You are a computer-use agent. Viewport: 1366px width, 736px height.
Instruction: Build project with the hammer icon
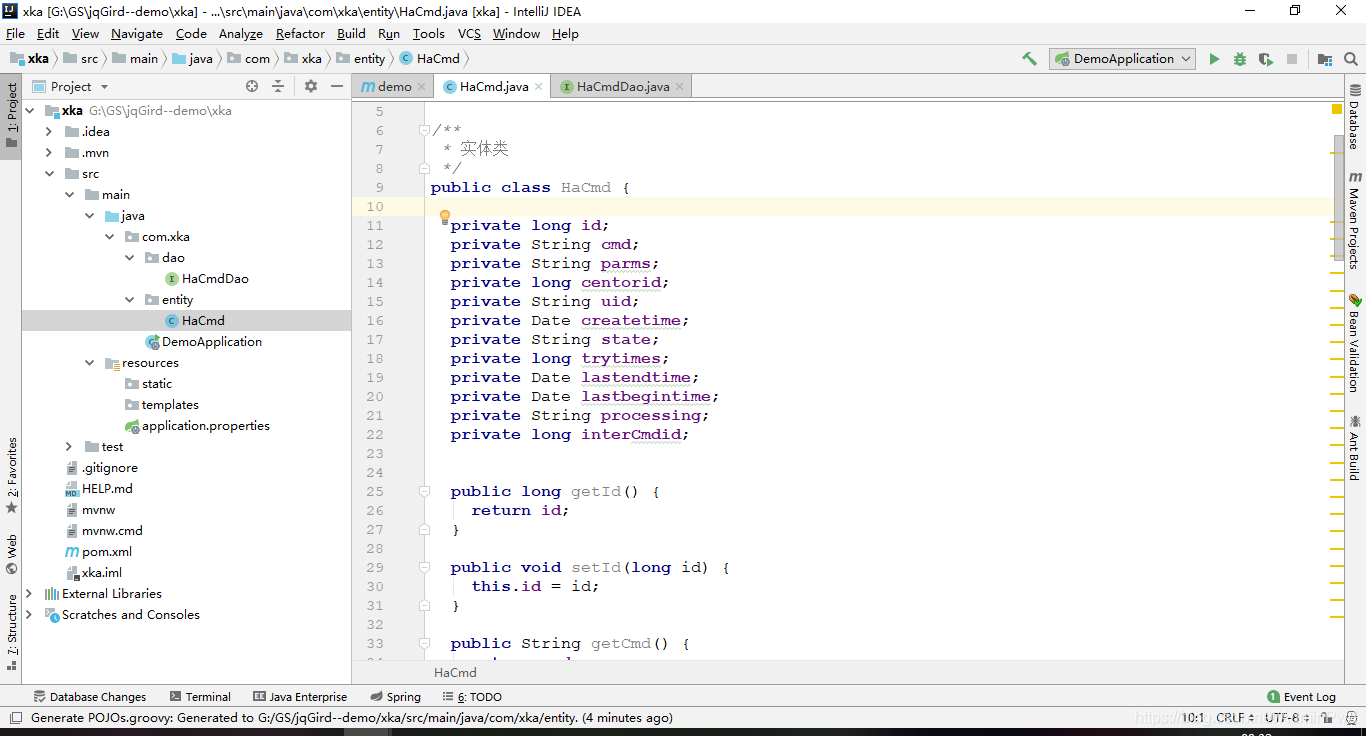click(x=1029, y=59)
